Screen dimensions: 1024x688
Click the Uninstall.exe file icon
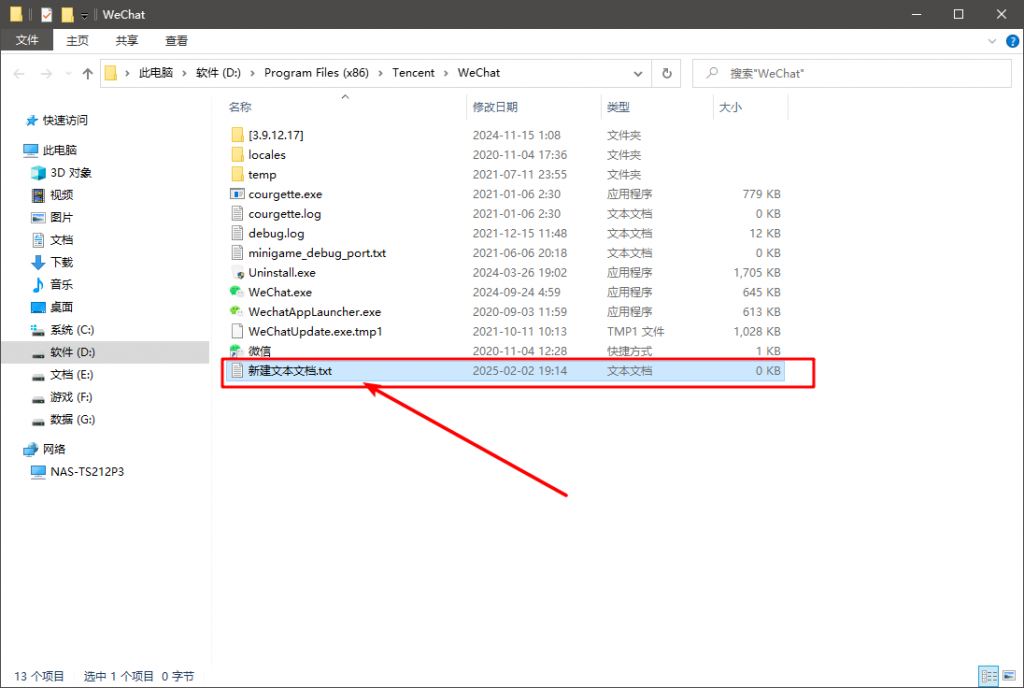tap(237, 273)
